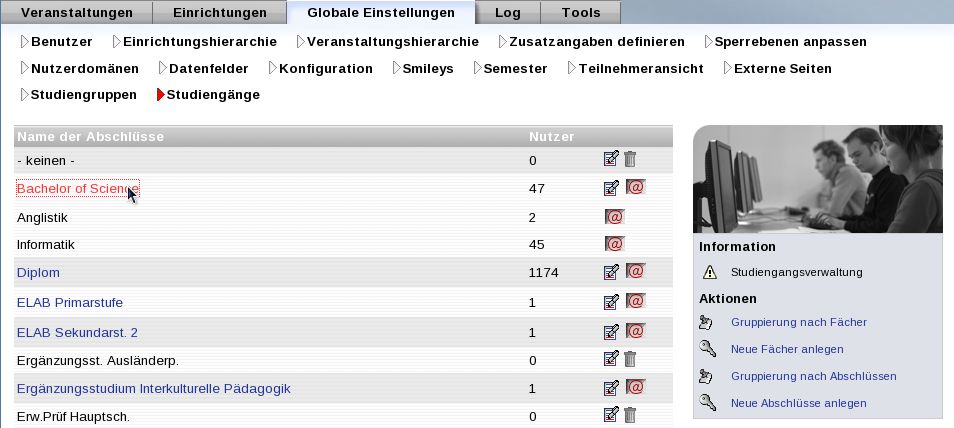Delete the '- keinen -' degree entry
The width and height of the screenshot is (954, 428).
(630, 159)
